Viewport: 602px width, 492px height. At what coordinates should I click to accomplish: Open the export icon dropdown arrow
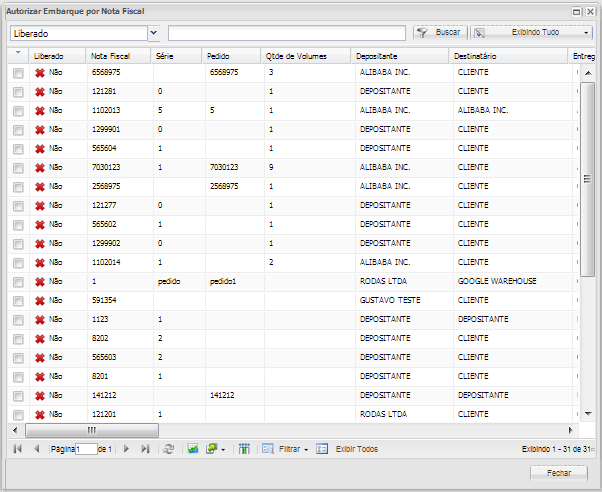223,449
